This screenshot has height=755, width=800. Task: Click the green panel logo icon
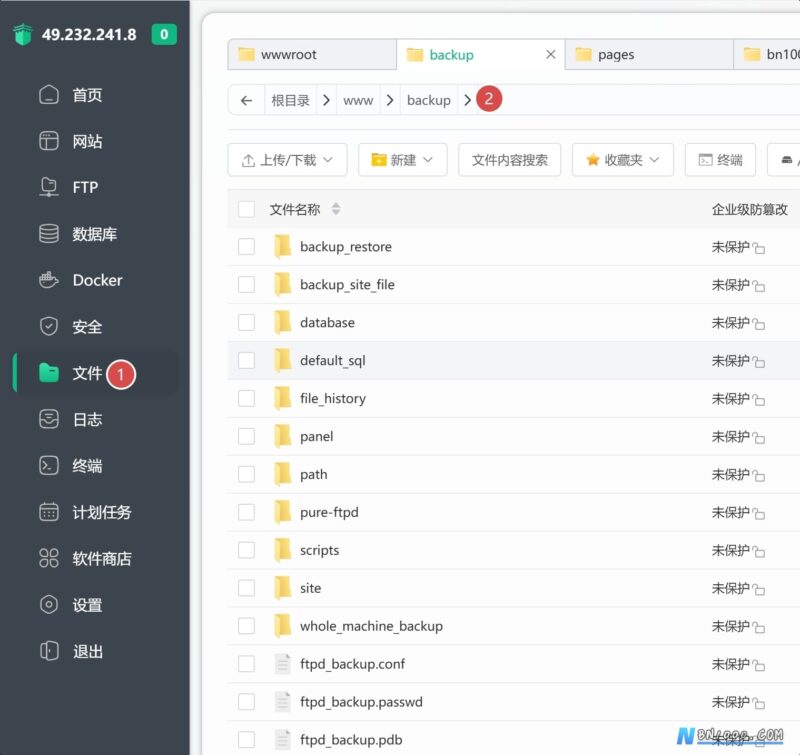coord(22,34)
